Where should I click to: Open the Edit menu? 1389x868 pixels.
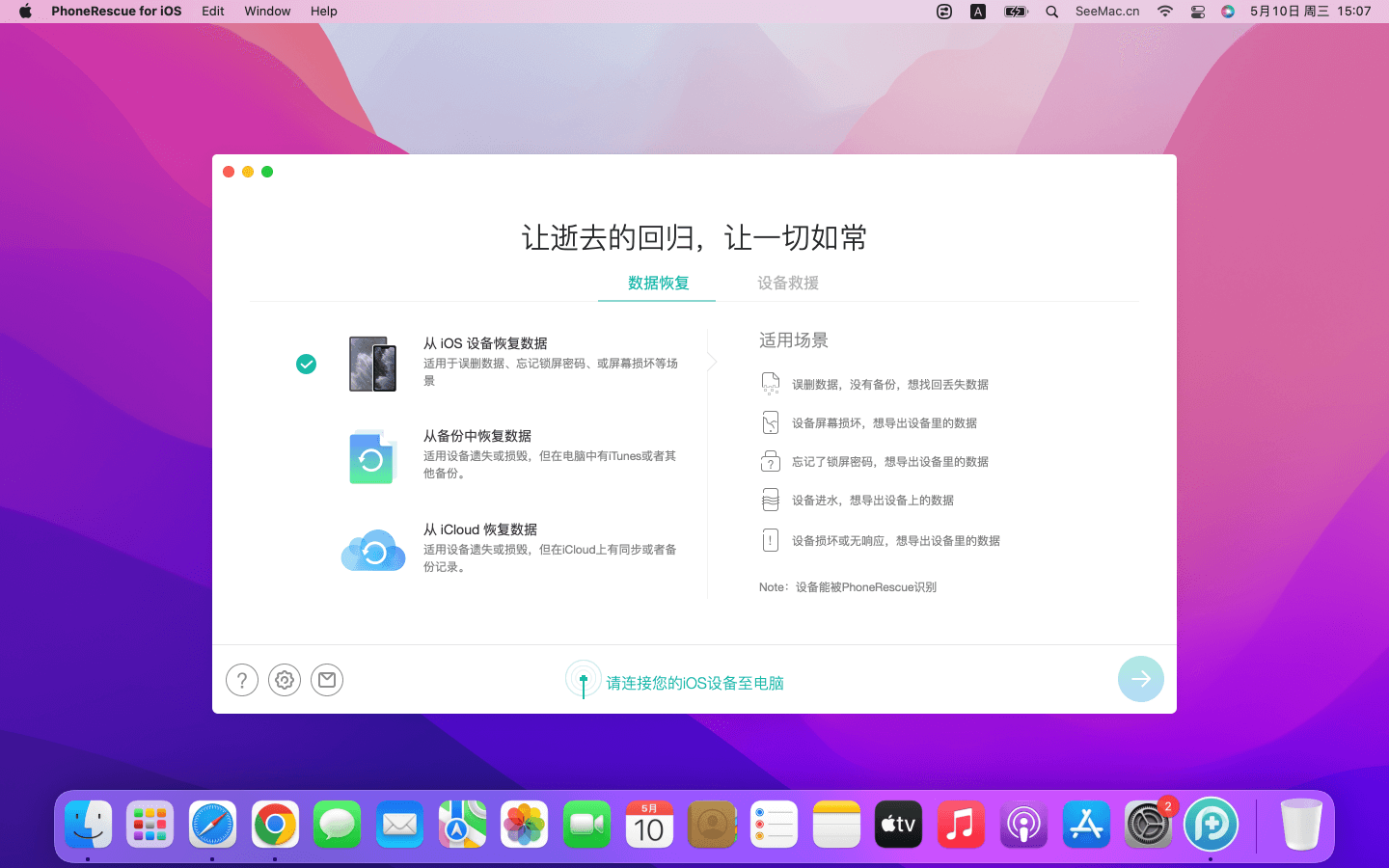212,12
